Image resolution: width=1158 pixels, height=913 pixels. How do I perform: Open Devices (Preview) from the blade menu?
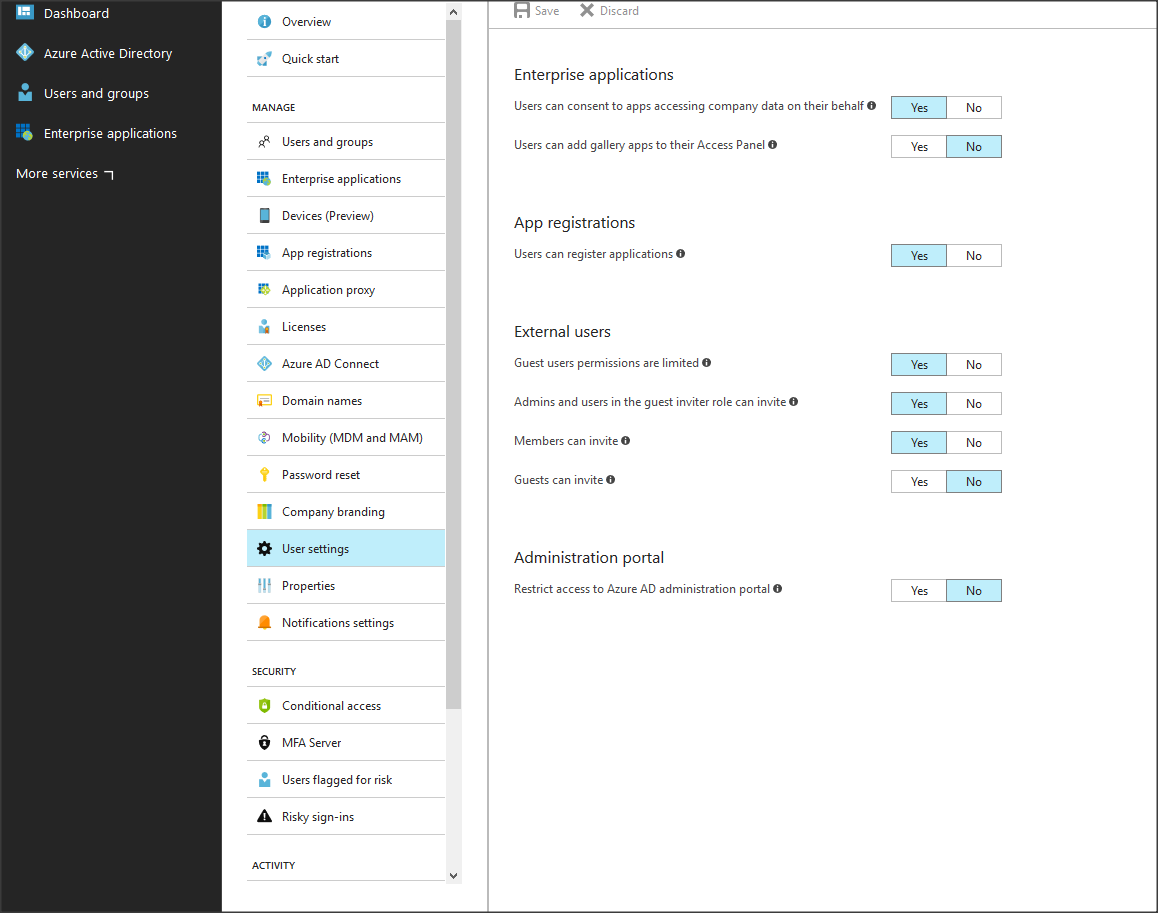tap(264, 215)
